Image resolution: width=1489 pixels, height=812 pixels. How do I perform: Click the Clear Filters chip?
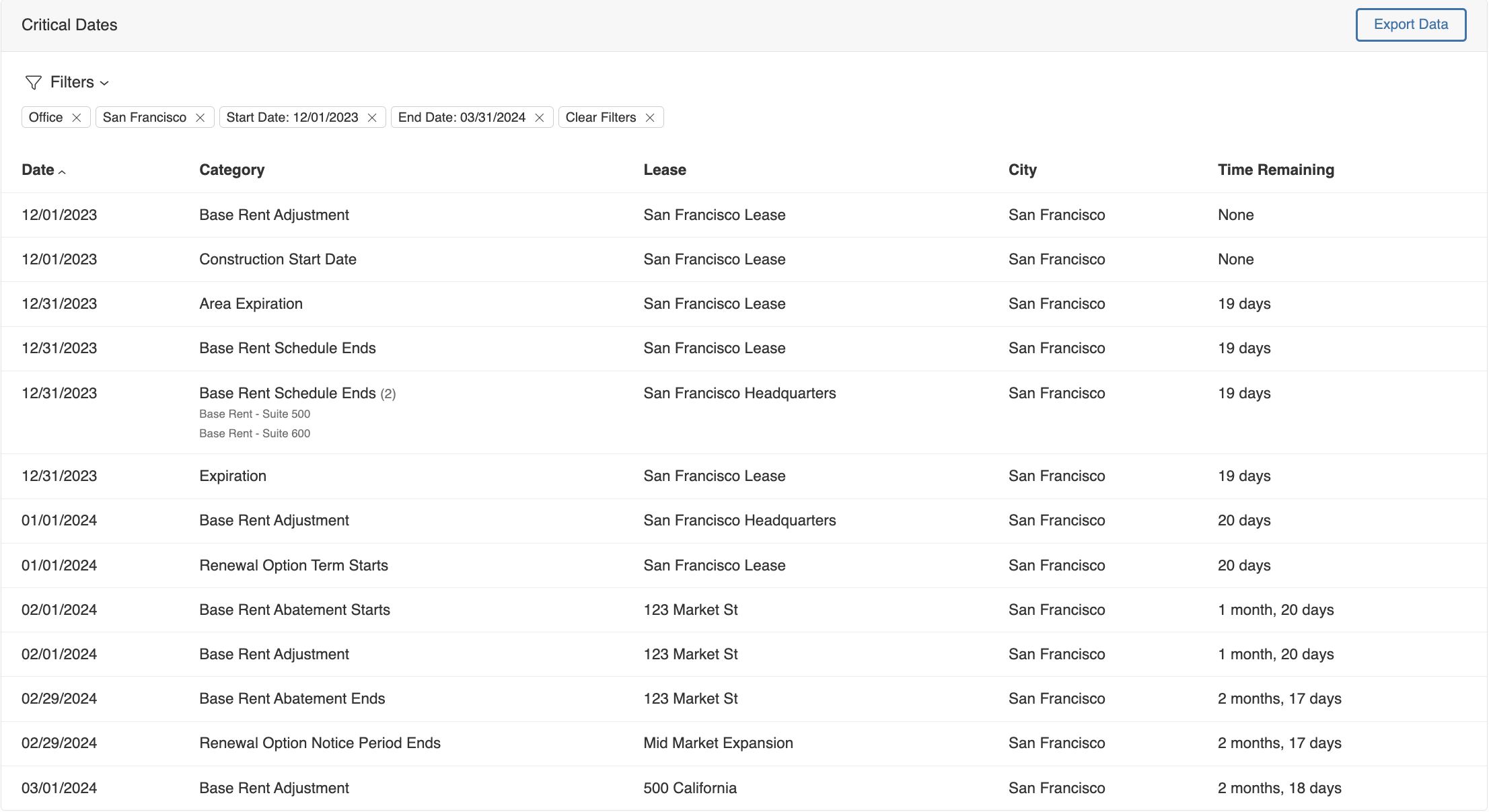(600, 117)
